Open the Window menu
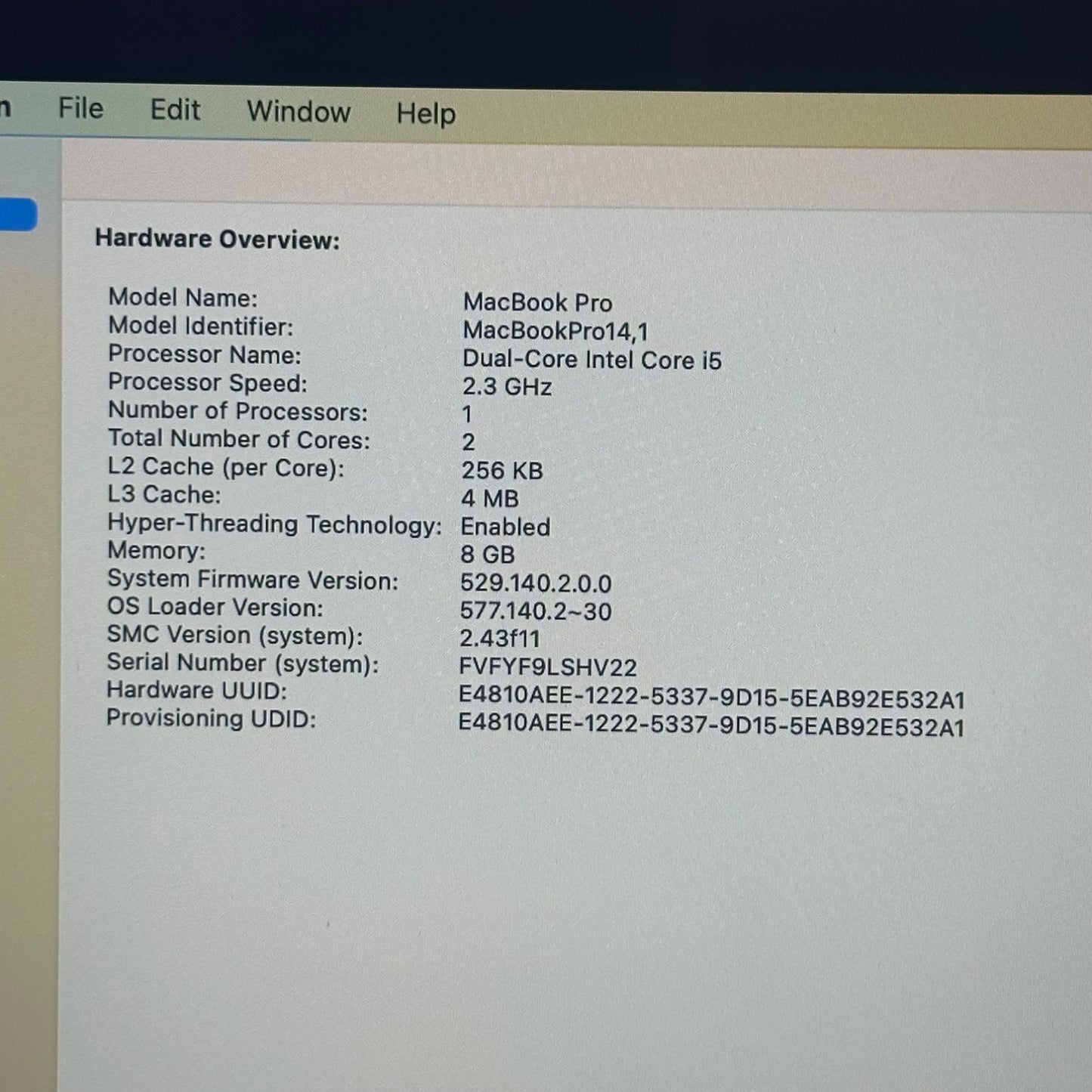The height and width of the screenshot is (1092, 1092). pyautogui.click(x=299, y=112)
